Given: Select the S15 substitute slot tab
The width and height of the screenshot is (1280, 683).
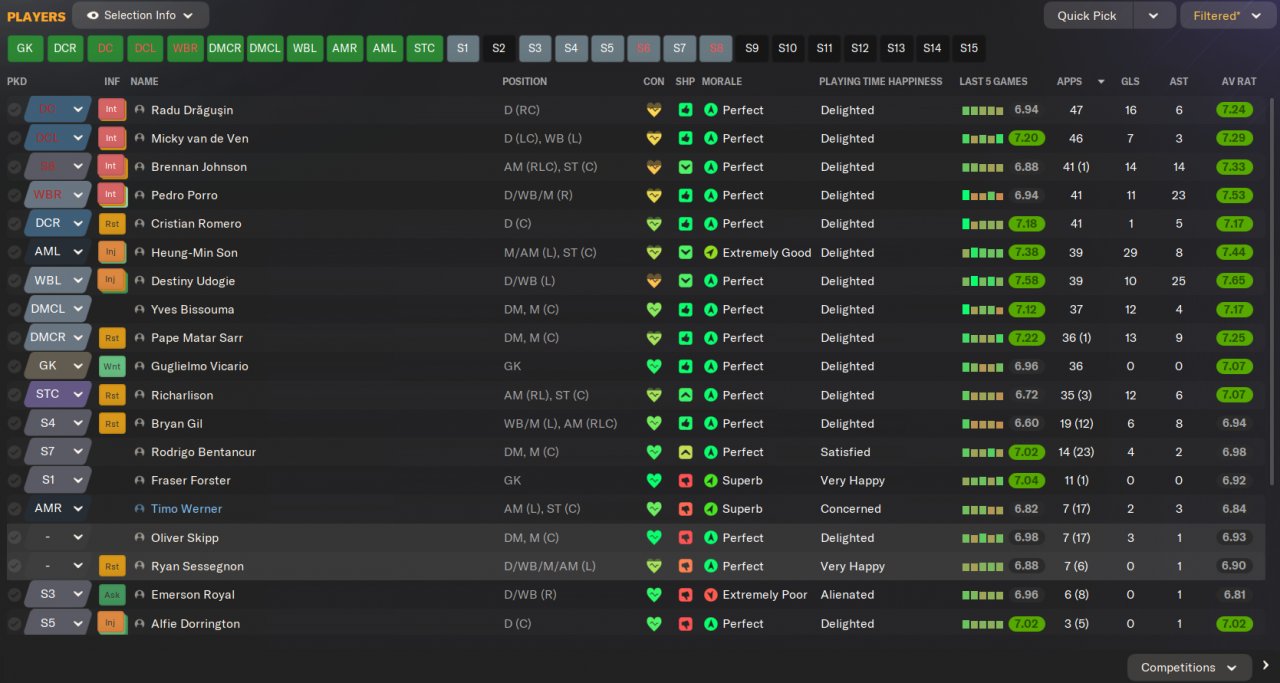Looking at the screenshot, I should tap(969, 48).
